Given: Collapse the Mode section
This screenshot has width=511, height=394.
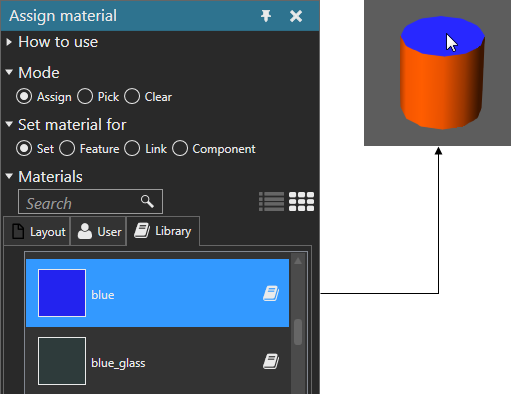Looking at the screenshot, I should [x=9, y=72].
